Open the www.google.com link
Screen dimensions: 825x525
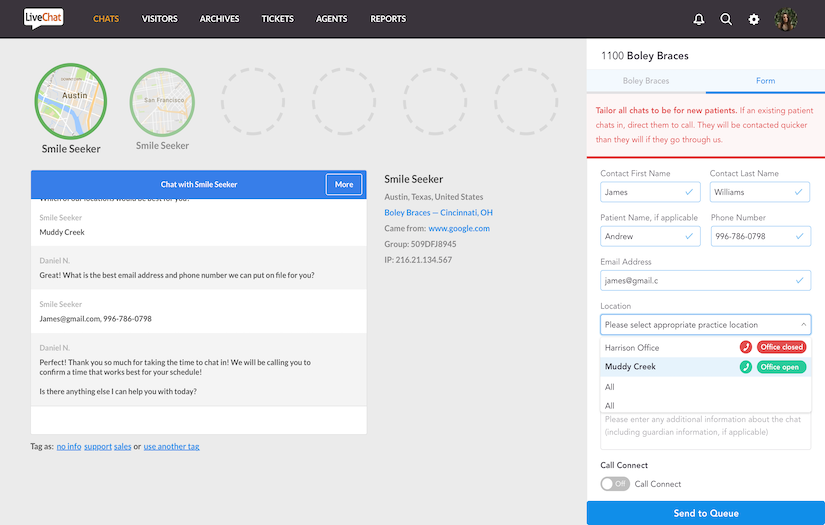pos(459,228)
